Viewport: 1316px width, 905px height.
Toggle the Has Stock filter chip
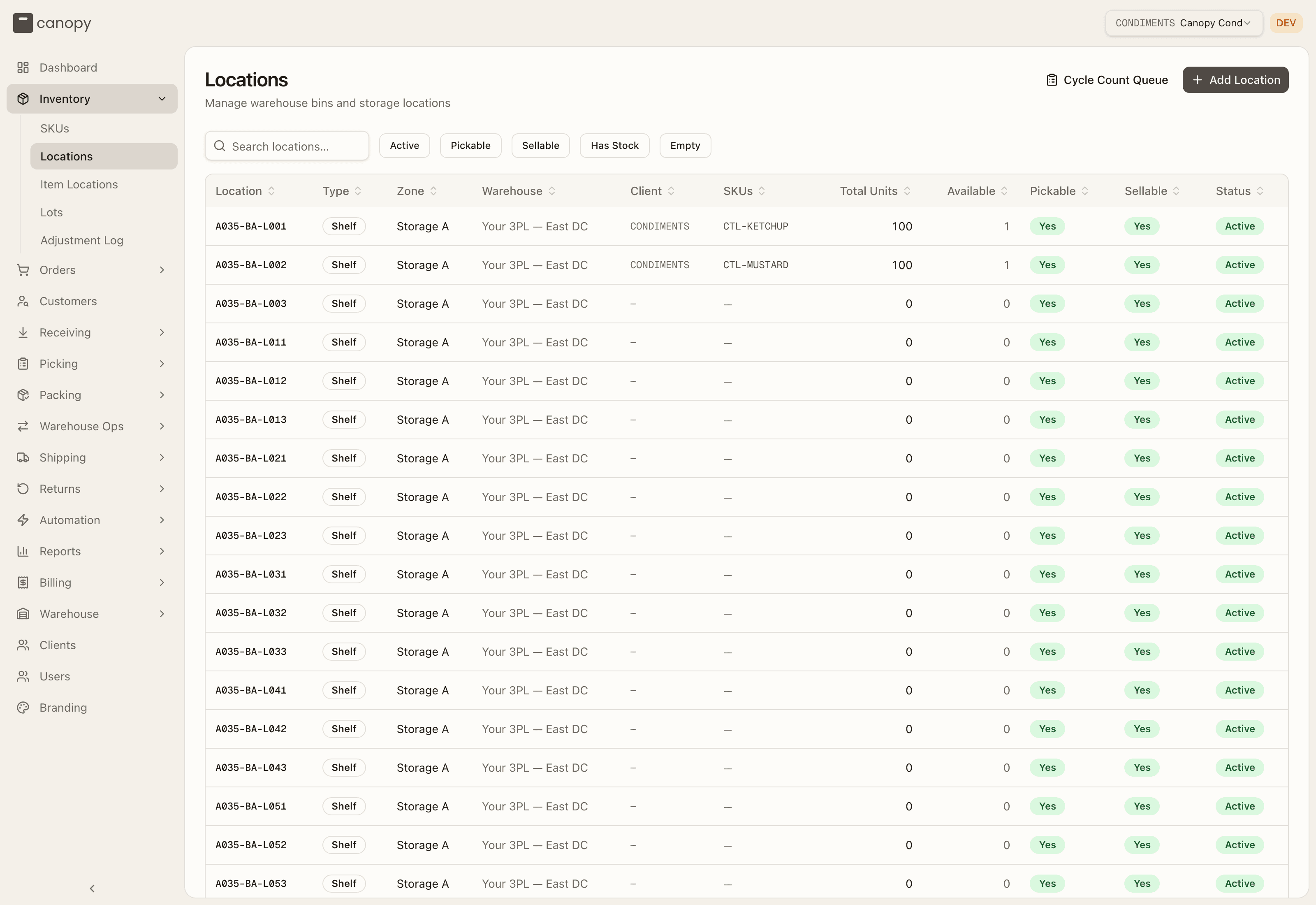614,146
